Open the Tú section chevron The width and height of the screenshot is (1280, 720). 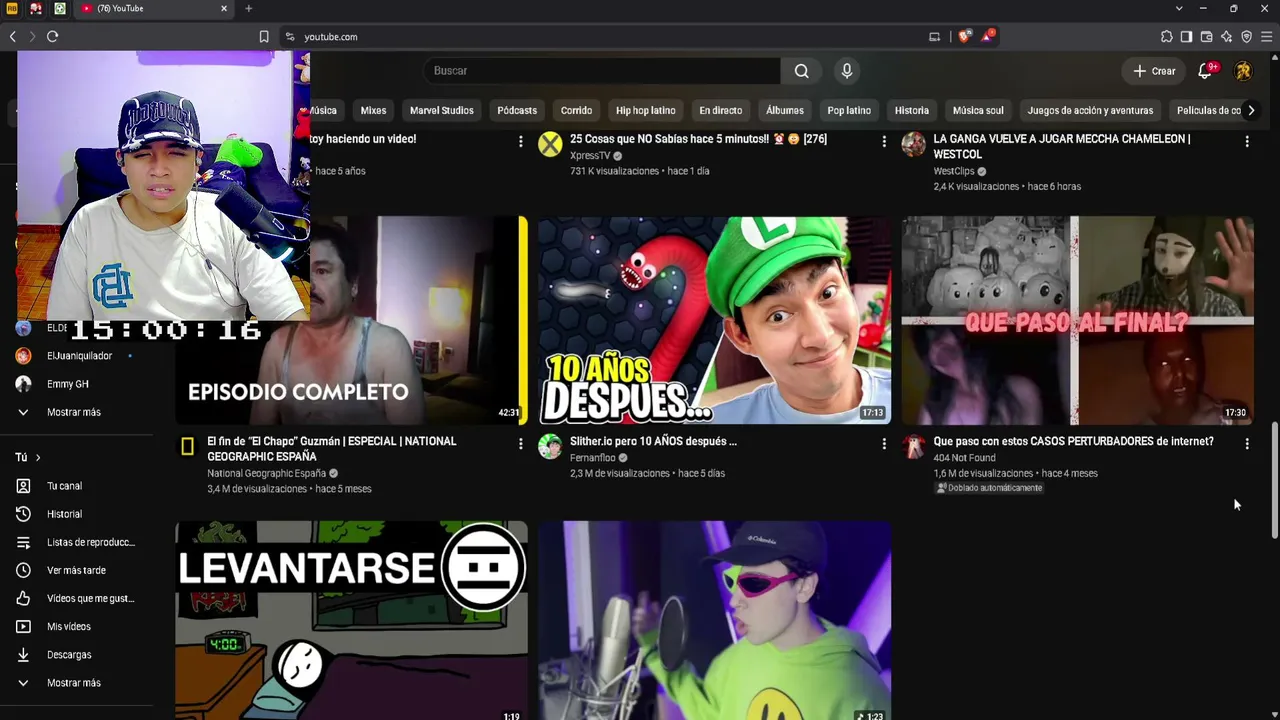38,457
